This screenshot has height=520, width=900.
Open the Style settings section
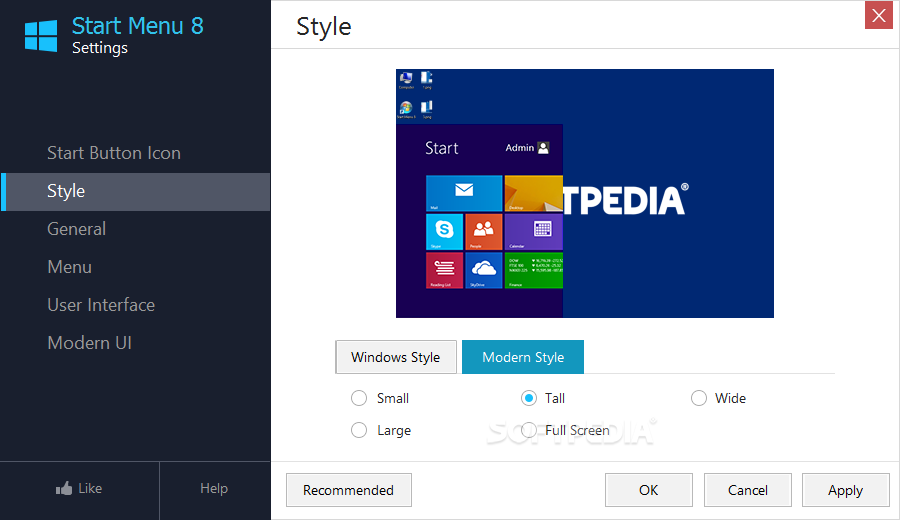tap(135, 191)
